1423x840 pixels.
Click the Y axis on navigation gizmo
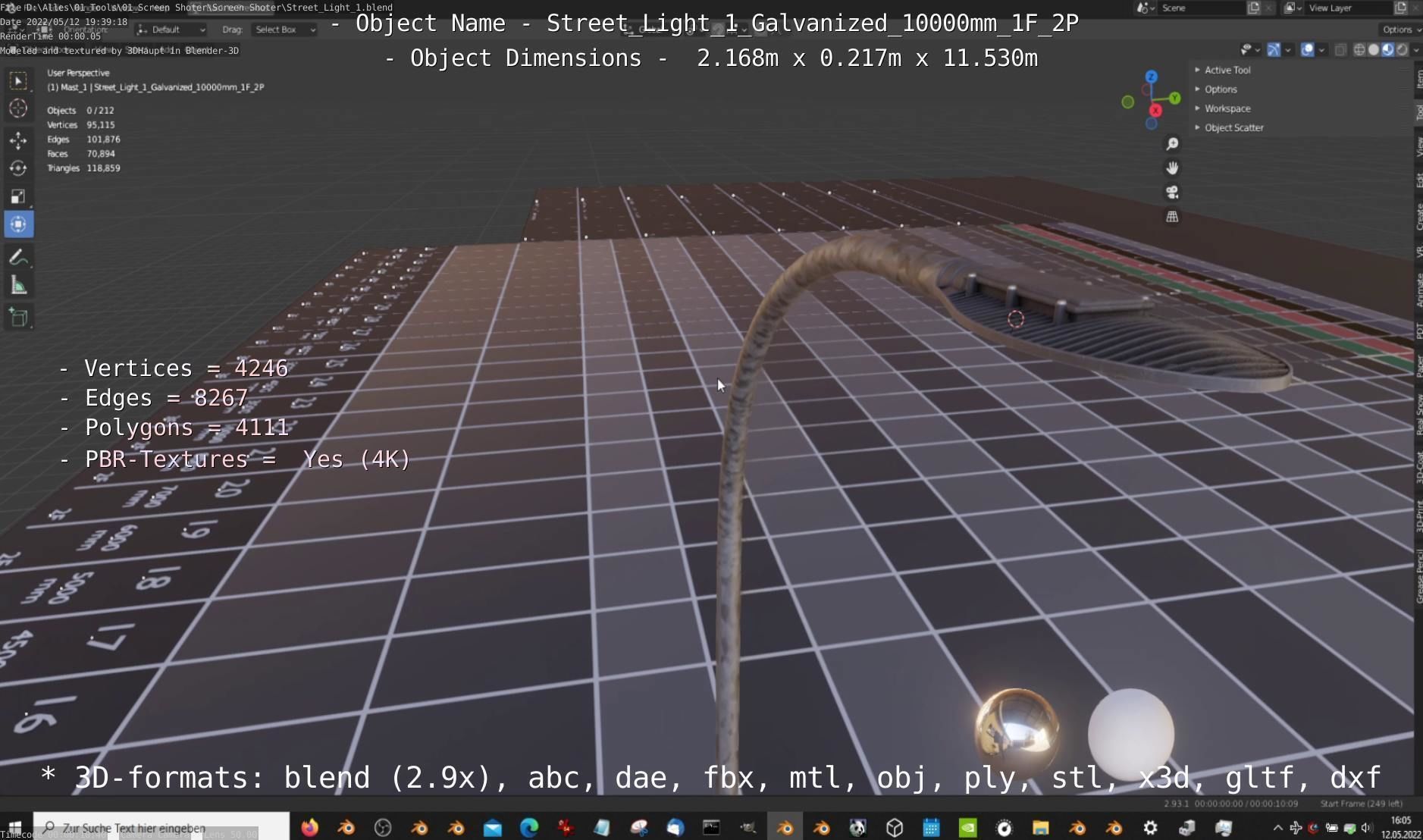pyautogui.click(x=1174, y=98)
